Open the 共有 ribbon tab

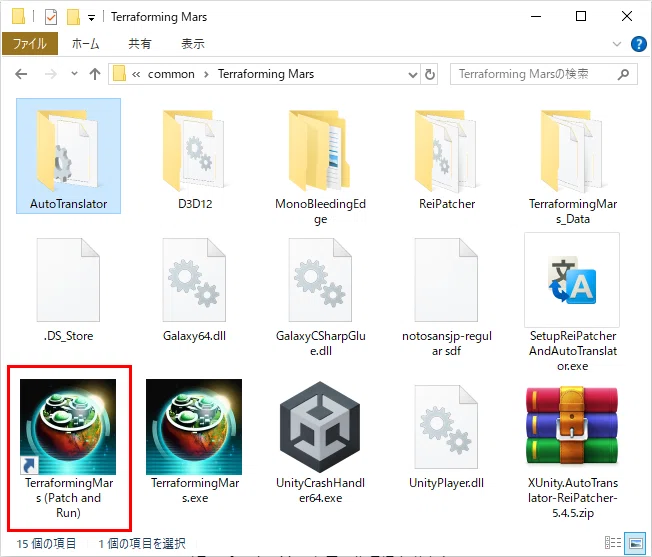pyautogui.click(x=140, y=44)
